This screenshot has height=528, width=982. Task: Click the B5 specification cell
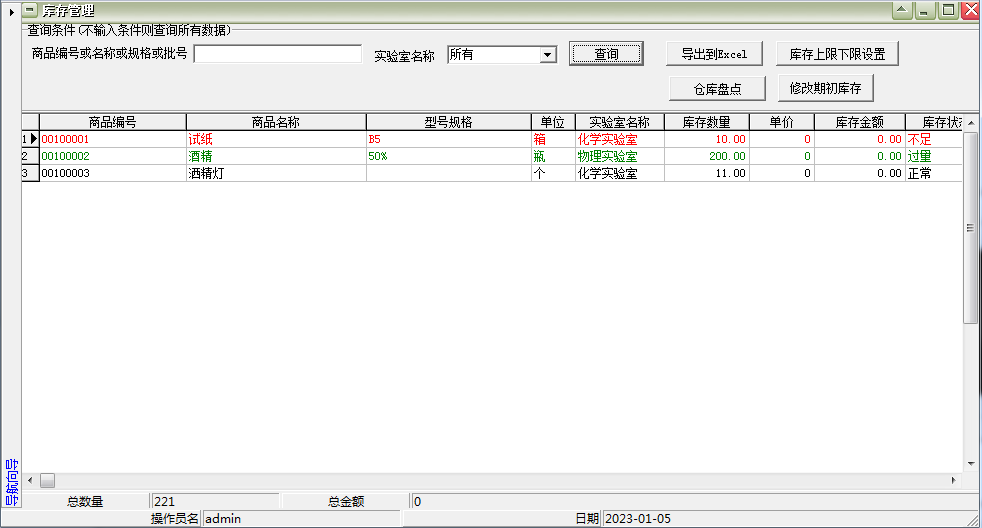[x=448, y=139]
